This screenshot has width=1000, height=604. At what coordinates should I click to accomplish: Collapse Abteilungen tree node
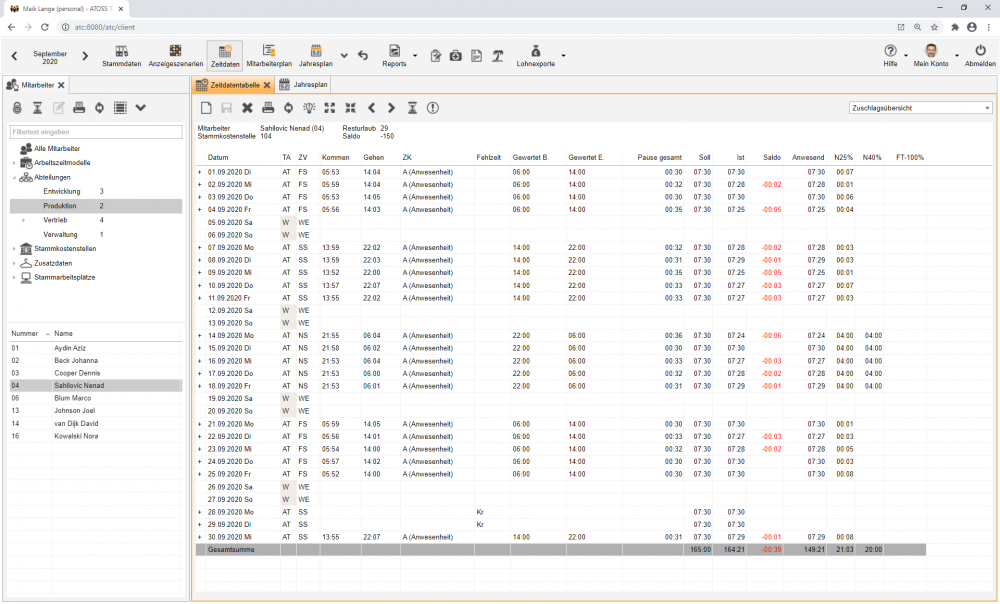coord(14,178)
